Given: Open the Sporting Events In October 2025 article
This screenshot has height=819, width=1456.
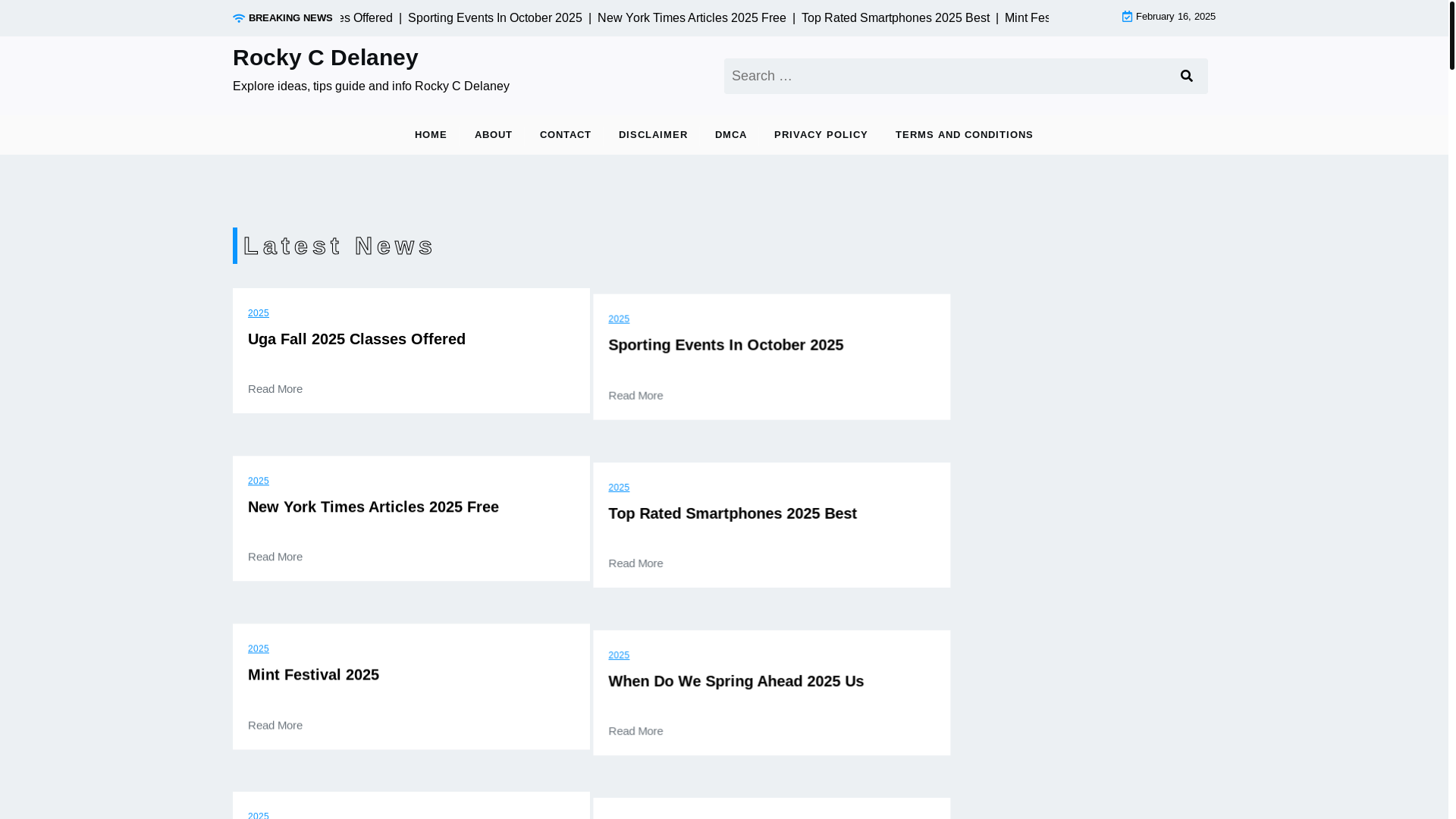Looking at the screenshot, I should click(726, 345).
